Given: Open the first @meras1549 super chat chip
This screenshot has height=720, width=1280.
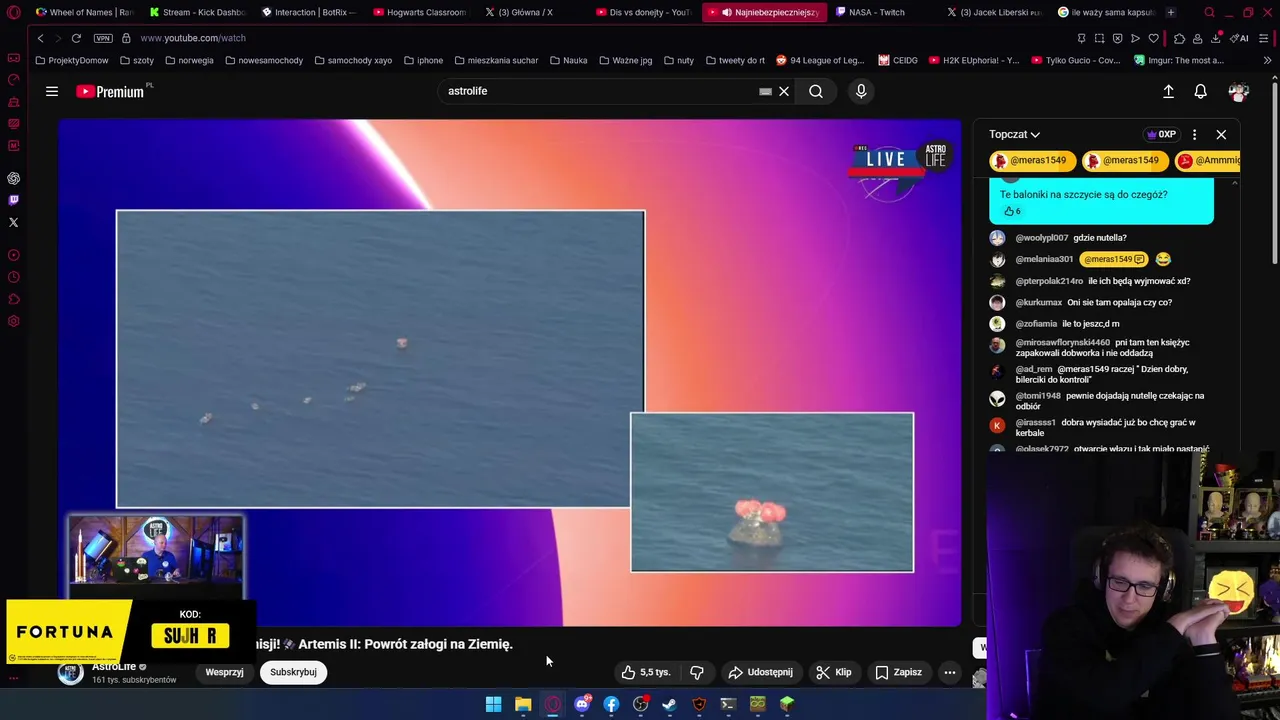Looking at the screenshot, I should [1033, 160].
